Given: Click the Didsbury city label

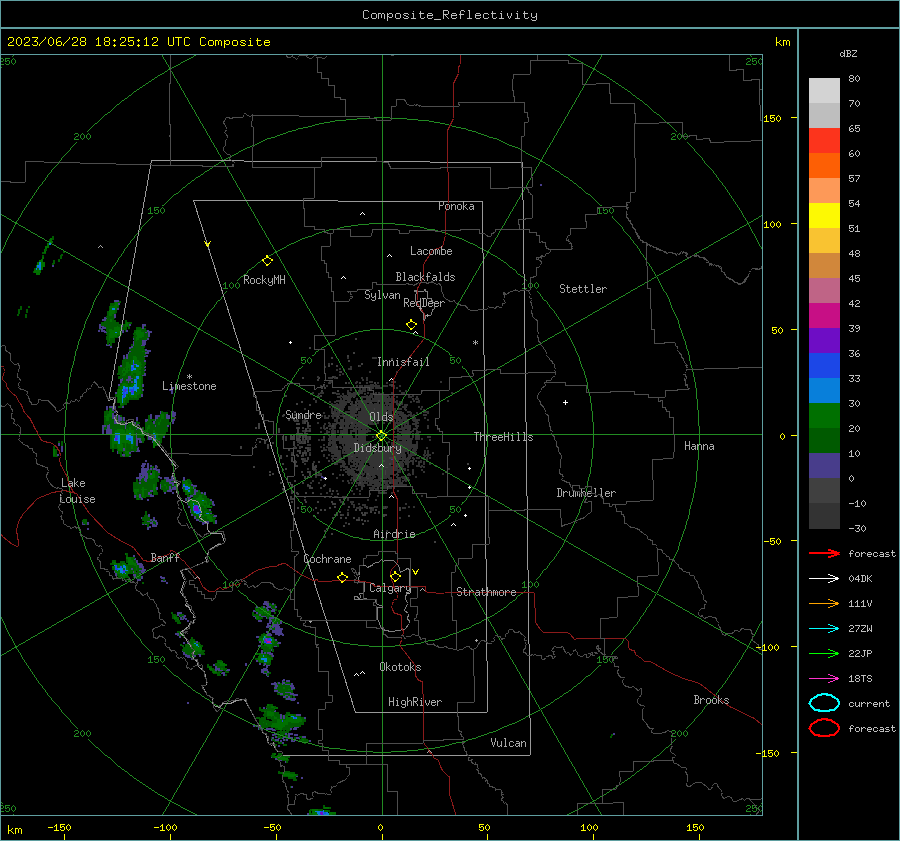Looking at the screenshot, I should tap(377, 448).
